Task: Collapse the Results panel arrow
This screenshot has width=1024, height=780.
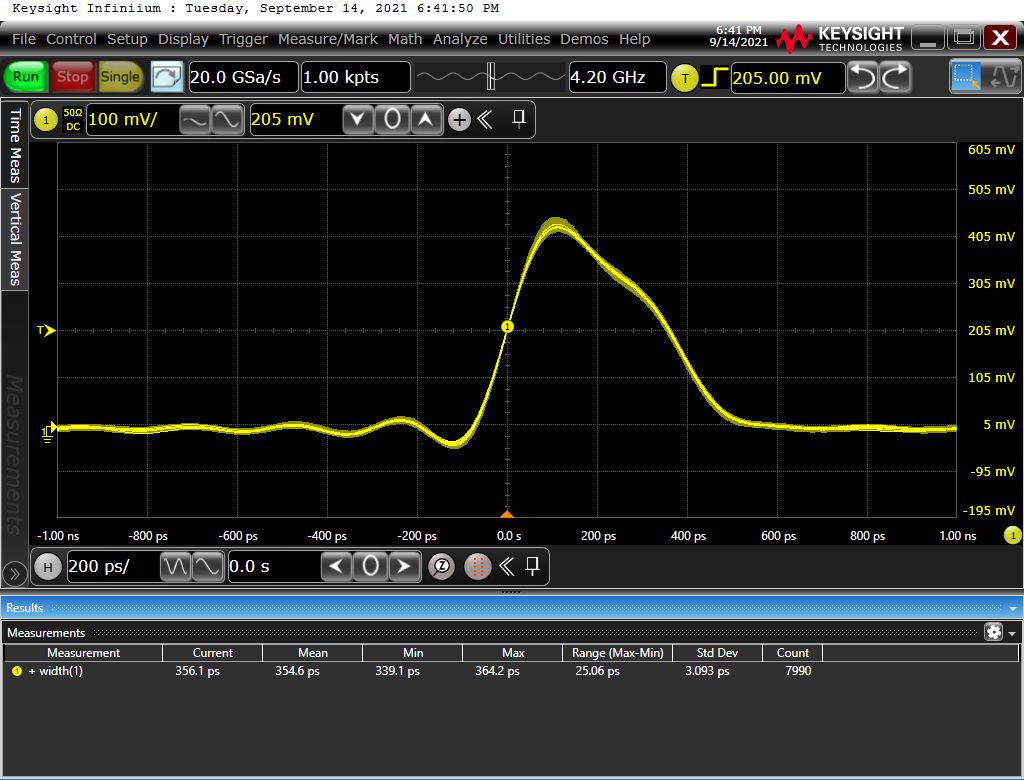Action: click(1014, 608)
